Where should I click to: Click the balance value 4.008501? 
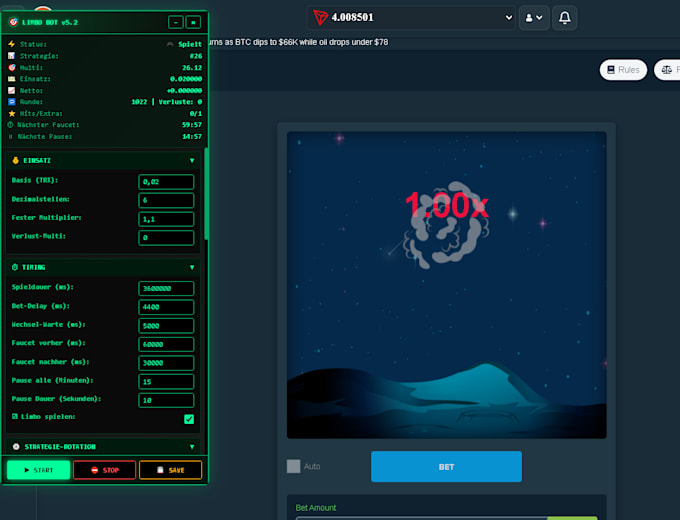(352, 17)
